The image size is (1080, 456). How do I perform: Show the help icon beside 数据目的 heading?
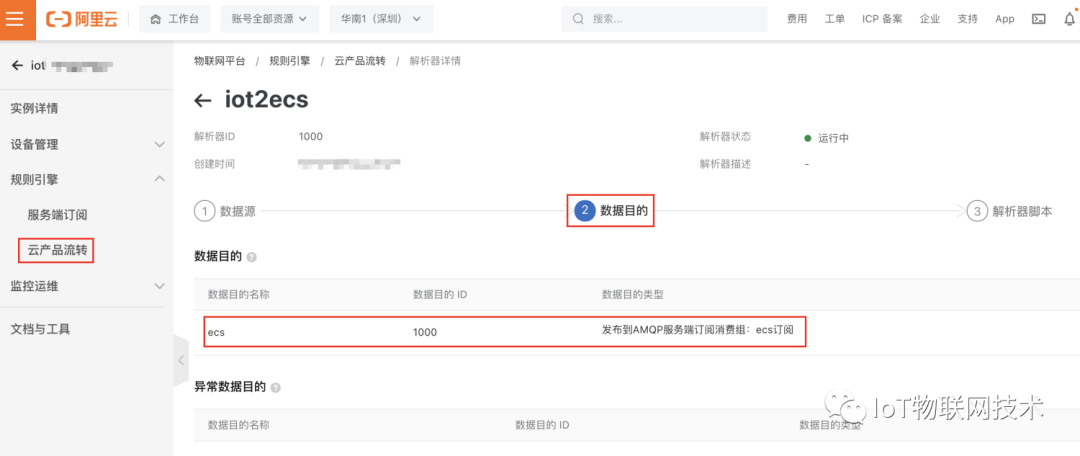(x=251, y=257)
